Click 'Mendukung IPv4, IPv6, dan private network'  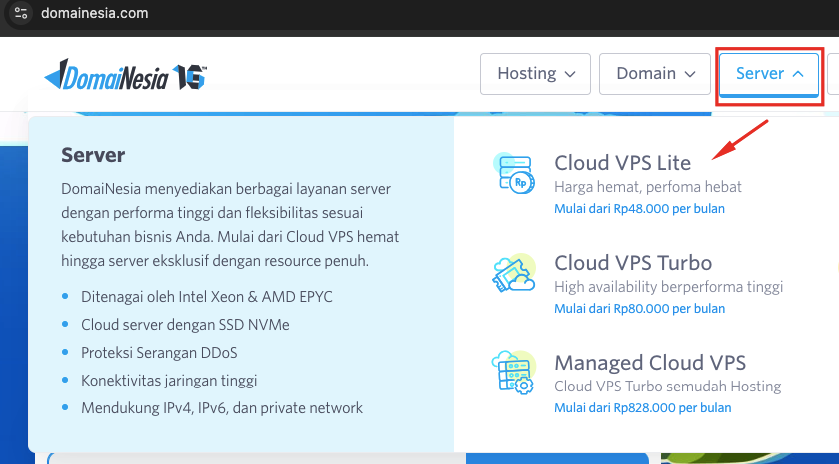(222, 408)
